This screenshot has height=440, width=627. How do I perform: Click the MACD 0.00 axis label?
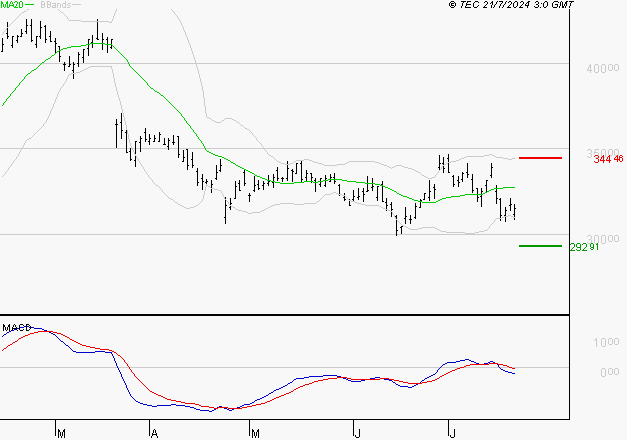tap(610, 372)
